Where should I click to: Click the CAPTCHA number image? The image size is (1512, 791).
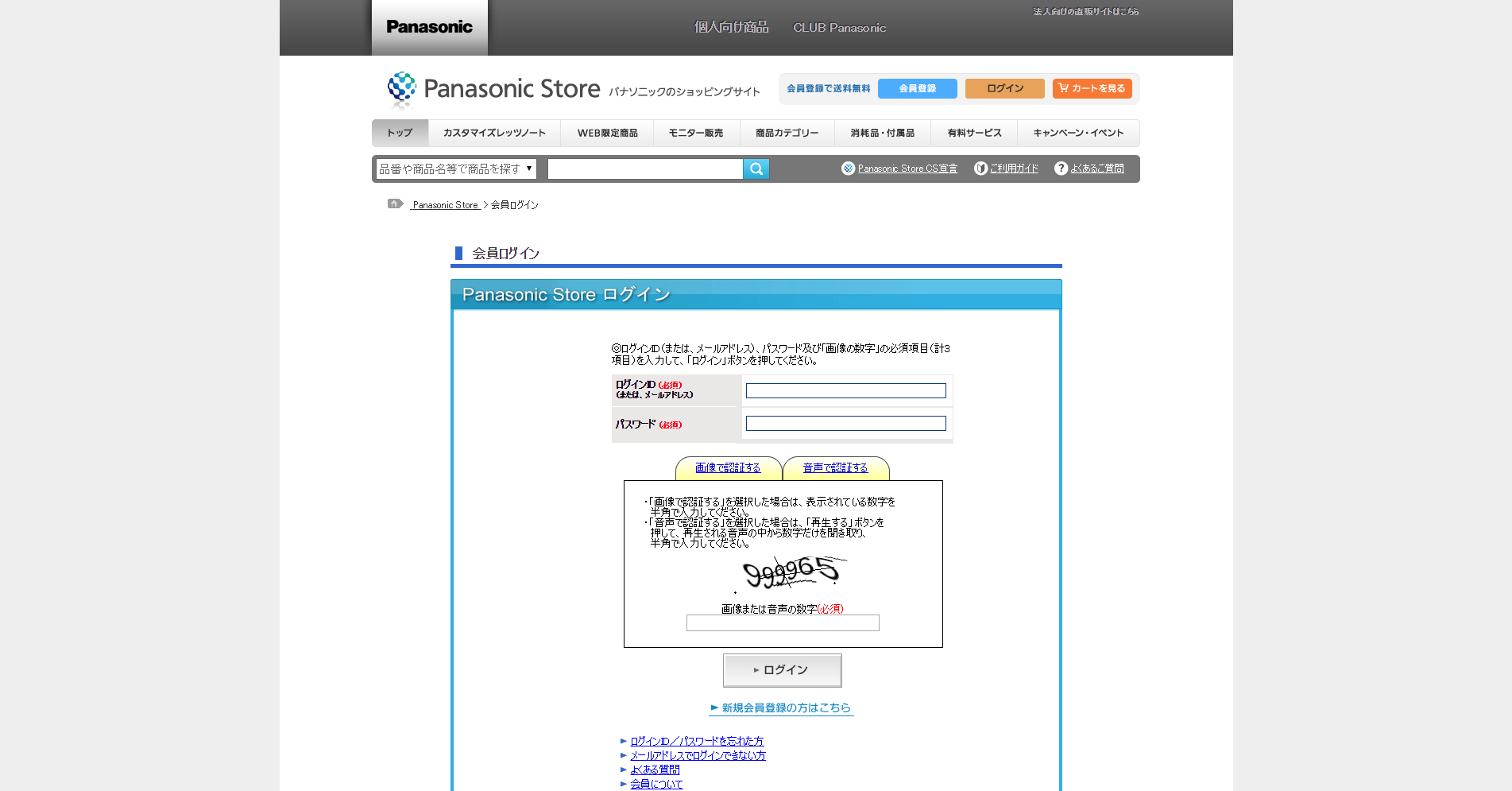tap(791, 574)
